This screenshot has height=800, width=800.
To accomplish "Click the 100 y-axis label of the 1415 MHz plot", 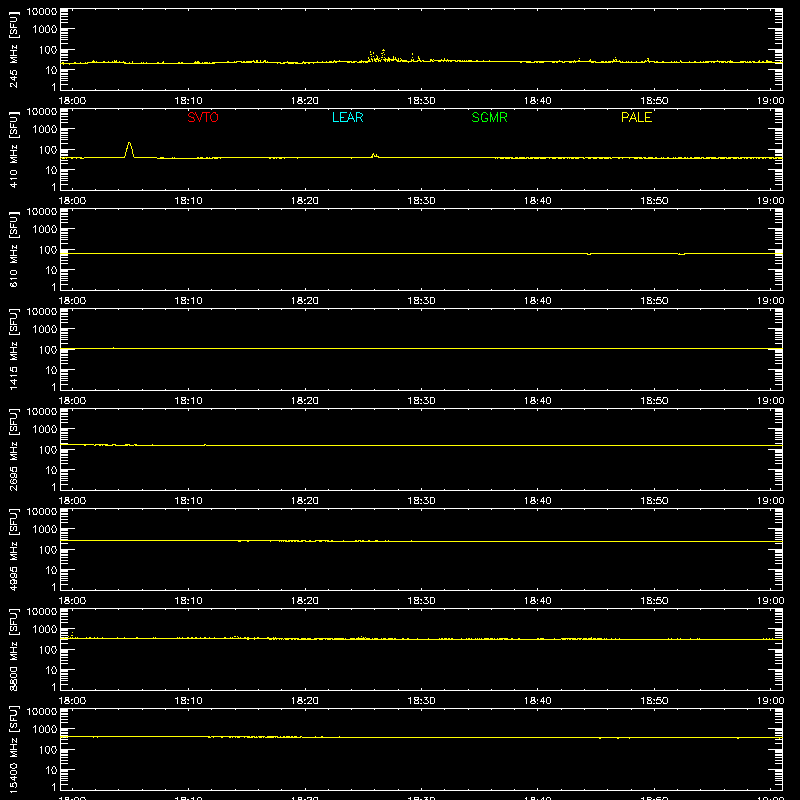I will 48,350.
